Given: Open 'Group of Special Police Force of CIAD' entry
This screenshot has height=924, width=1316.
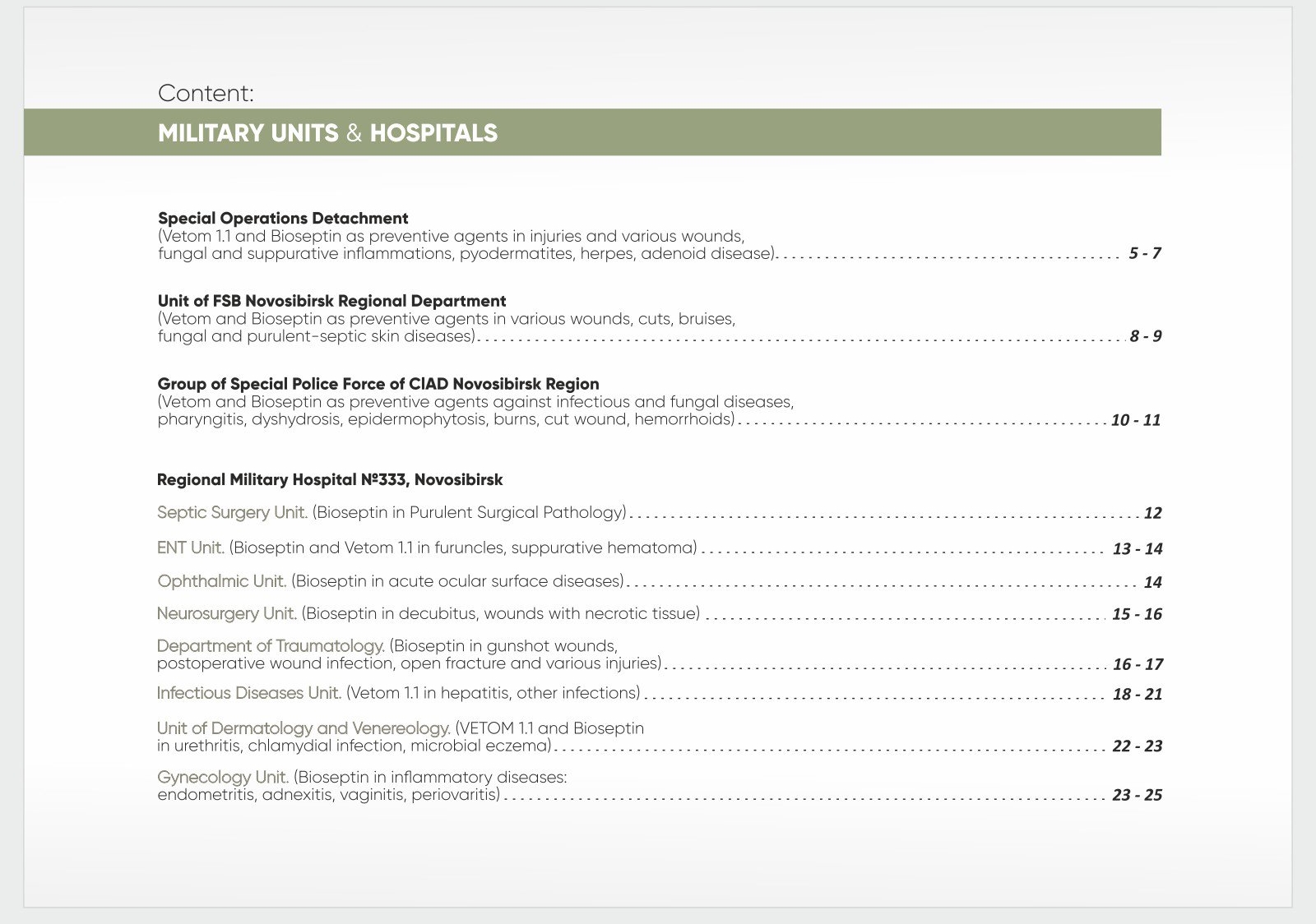Looking at the screenshot, I should click(x=378, y=384).
